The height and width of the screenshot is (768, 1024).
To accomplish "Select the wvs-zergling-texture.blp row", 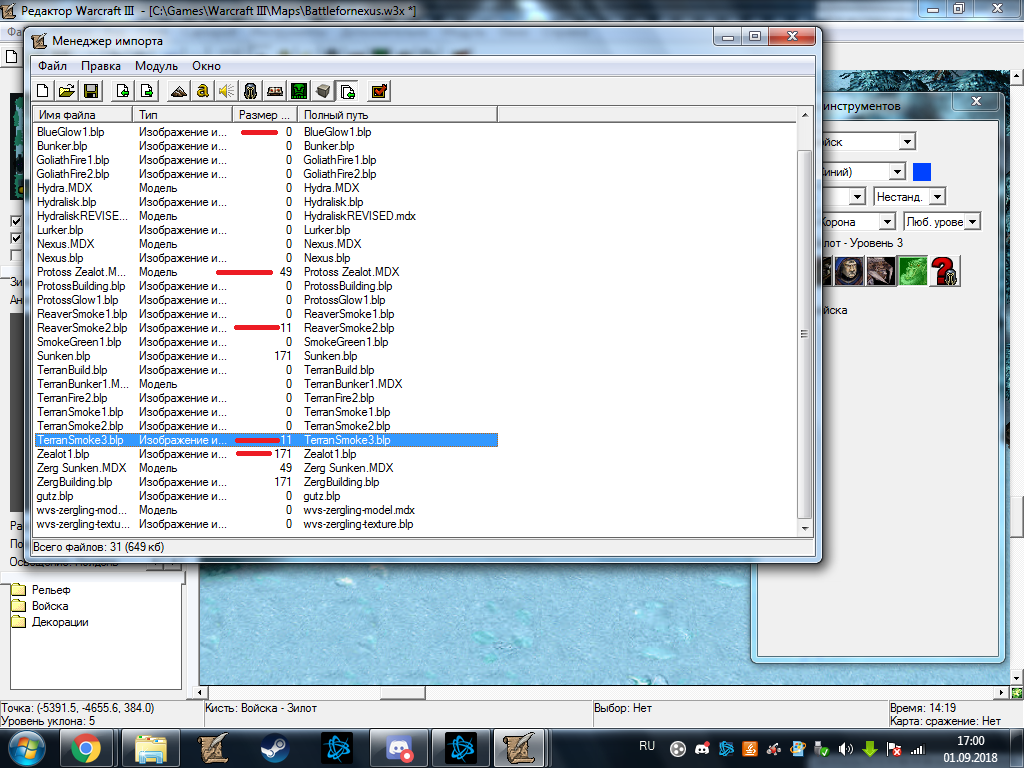I will coord(266,524).
